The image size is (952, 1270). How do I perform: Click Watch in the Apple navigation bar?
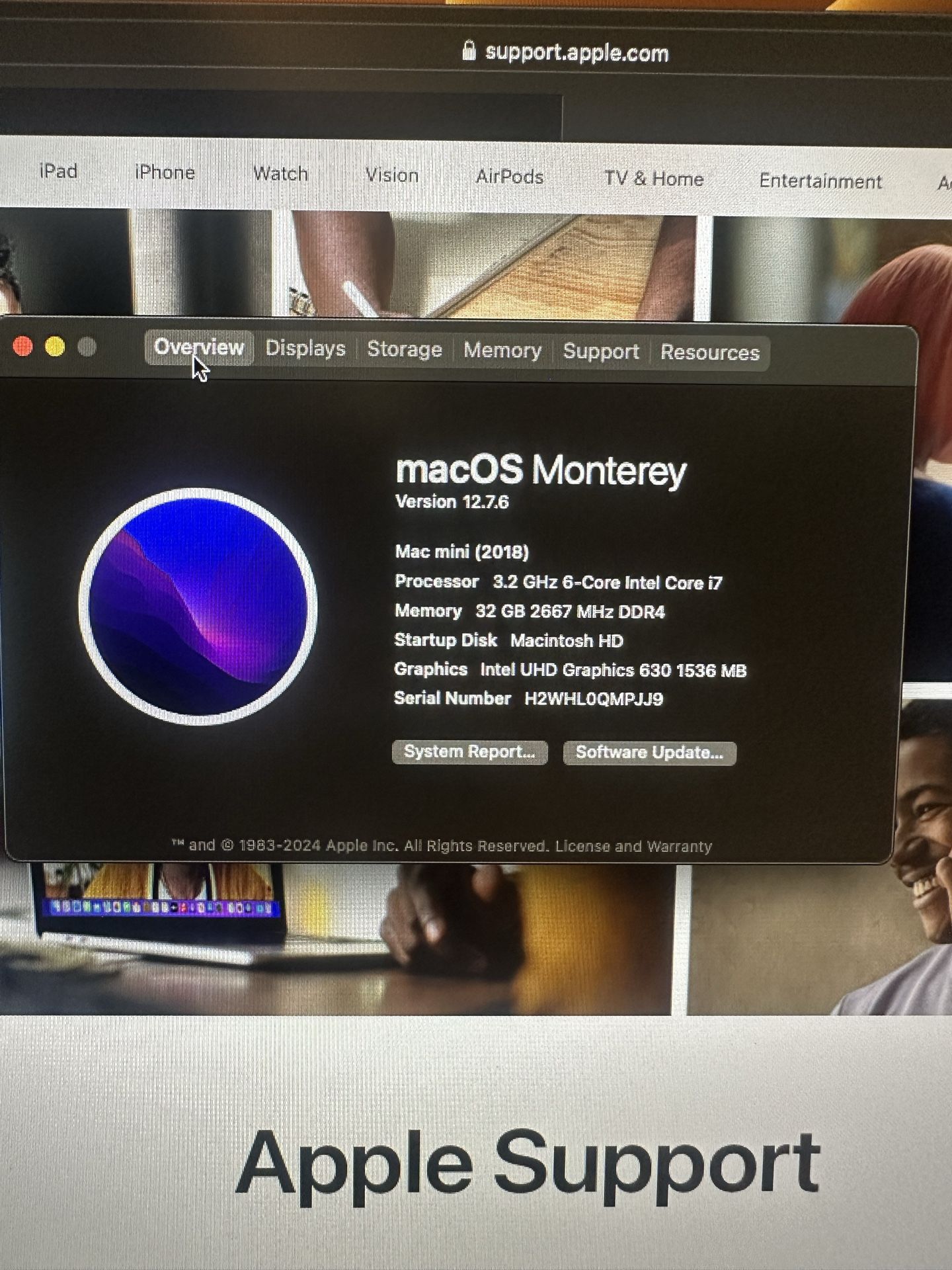click(x=280, y=174)
